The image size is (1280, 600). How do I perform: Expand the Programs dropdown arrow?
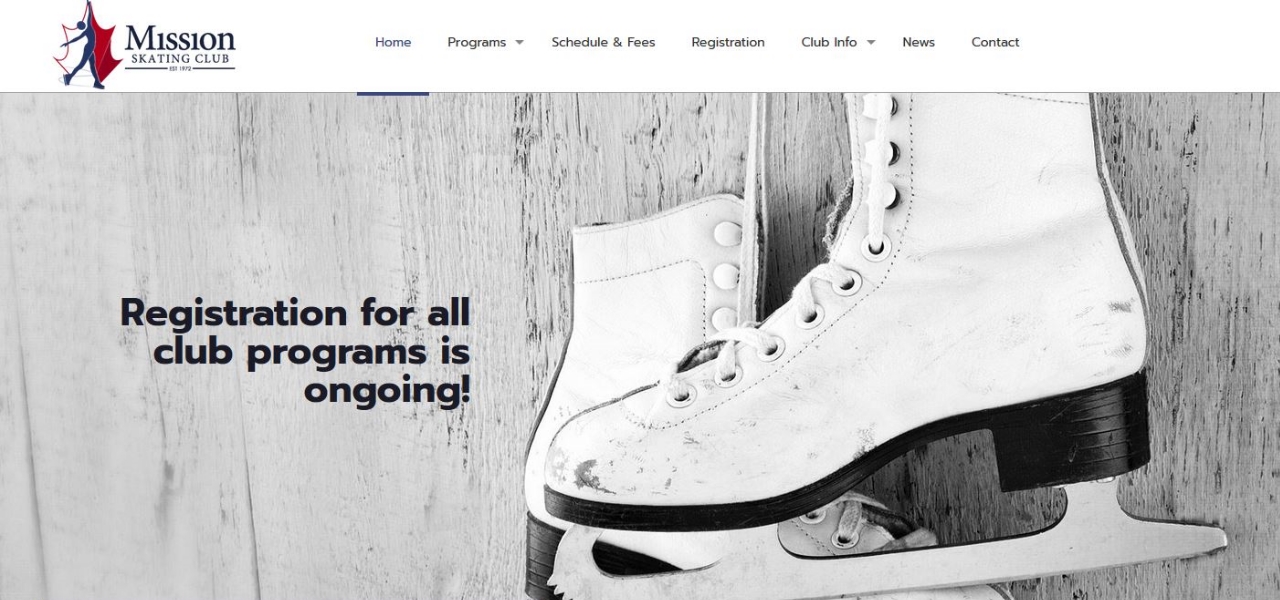[519, 42]
